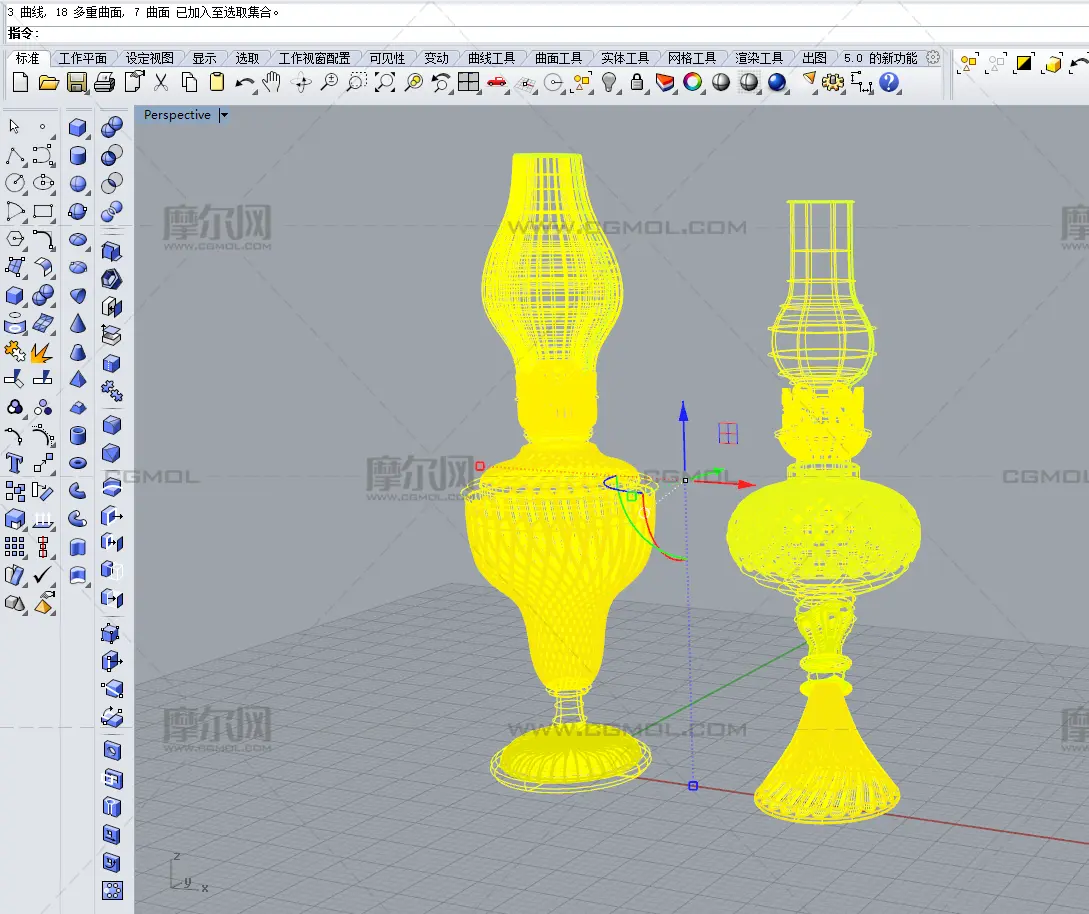
Task: Expand the four-viewport layout icon flyout
Action: click(x=469, y=82)
